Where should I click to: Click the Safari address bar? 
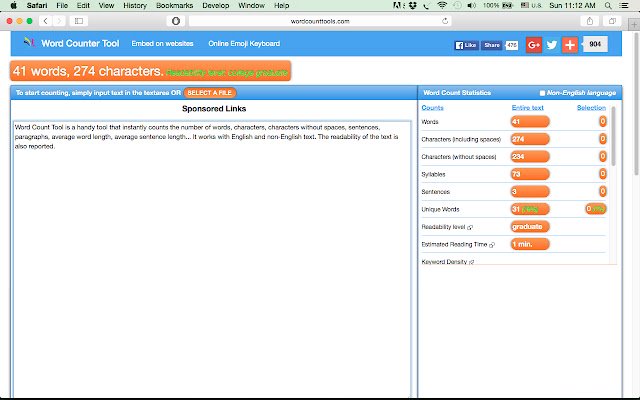(320, 21)
